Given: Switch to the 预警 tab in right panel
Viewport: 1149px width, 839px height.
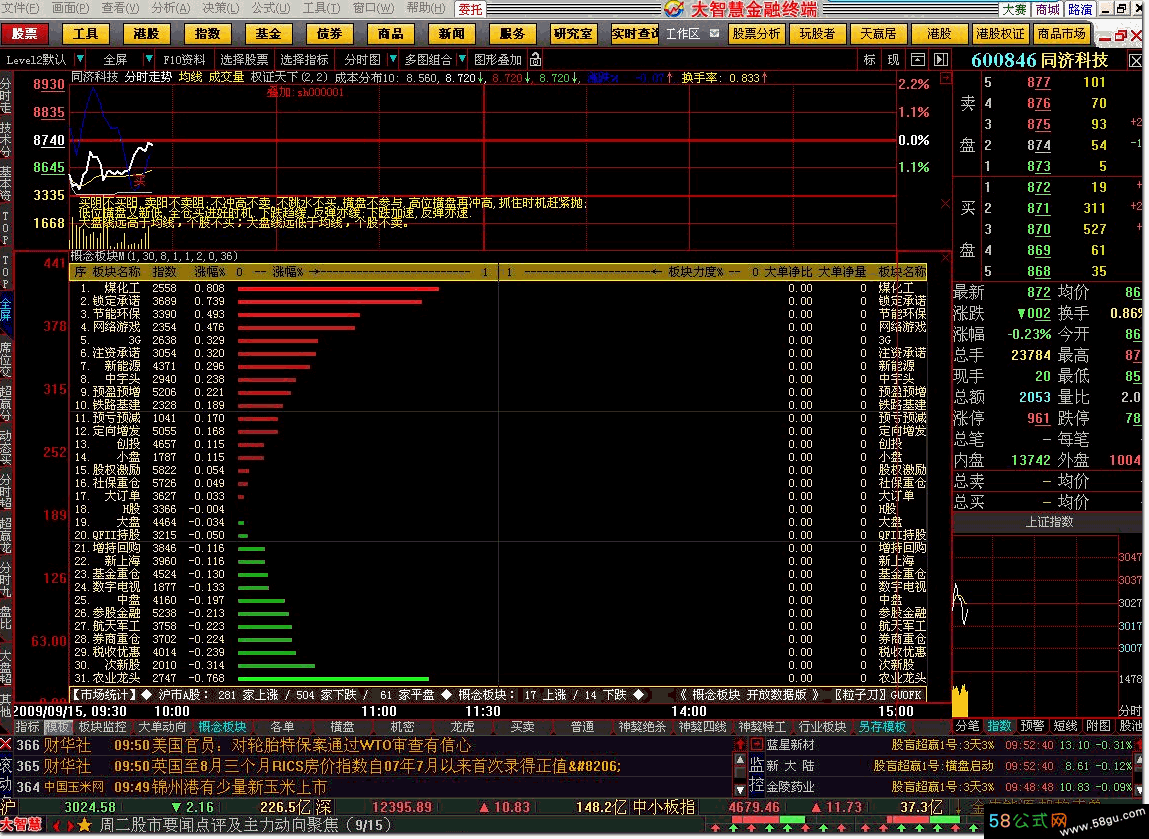Looking at the screenshot, I should [x=1032, y=725].
